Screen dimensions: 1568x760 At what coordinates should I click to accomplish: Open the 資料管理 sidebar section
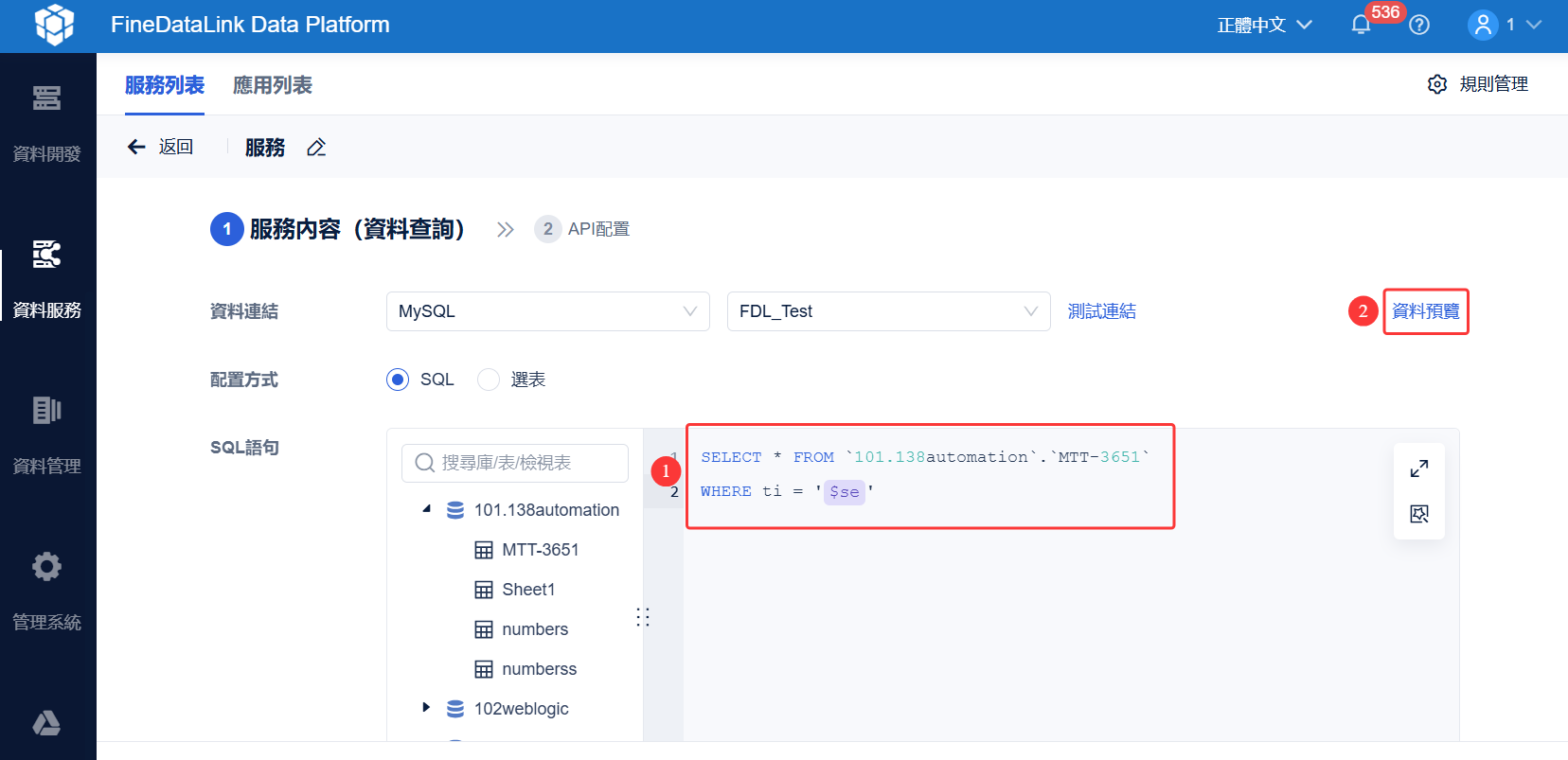47,435
